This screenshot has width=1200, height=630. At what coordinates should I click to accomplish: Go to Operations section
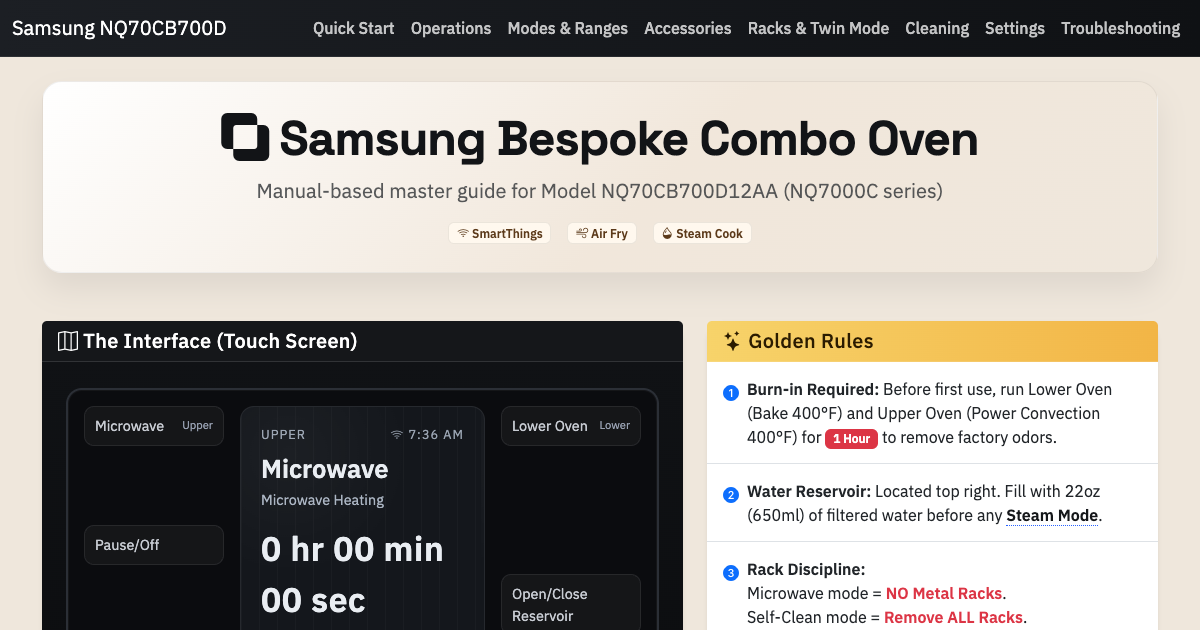451,28
